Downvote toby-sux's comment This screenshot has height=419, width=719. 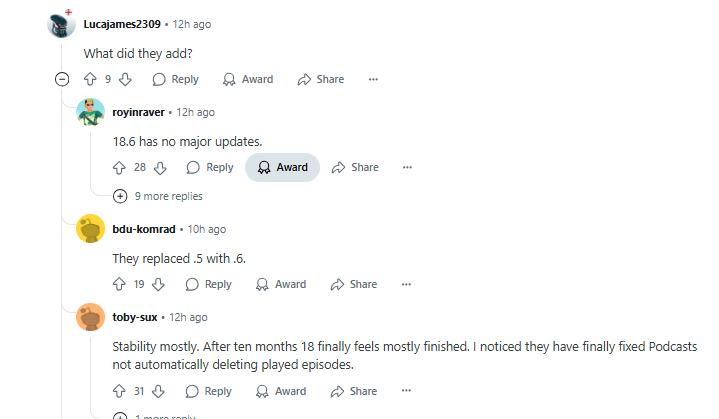pos(158,391)
